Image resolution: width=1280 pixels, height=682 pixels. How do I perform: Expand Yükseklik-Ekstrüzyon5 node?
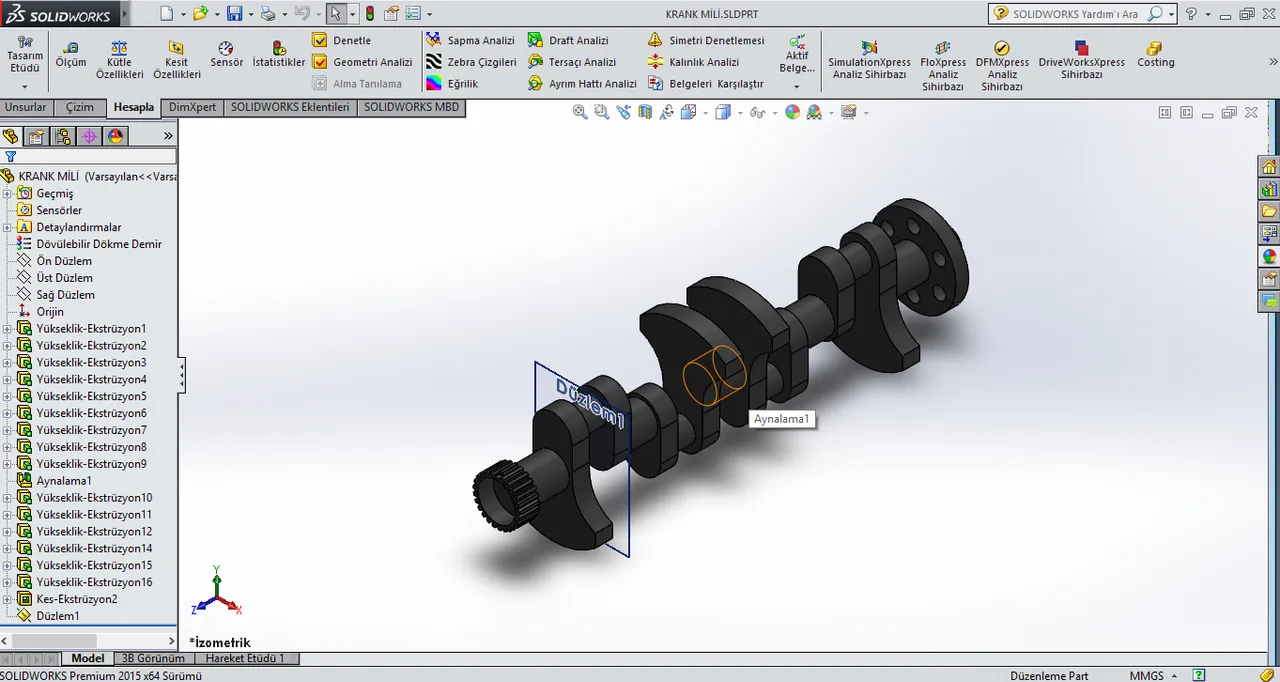pos(7,396)
